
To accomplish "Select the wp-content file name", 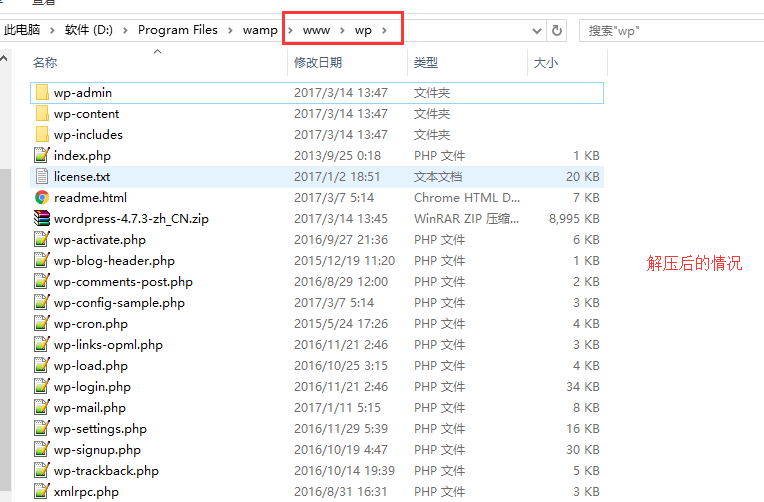I will 86,114.
